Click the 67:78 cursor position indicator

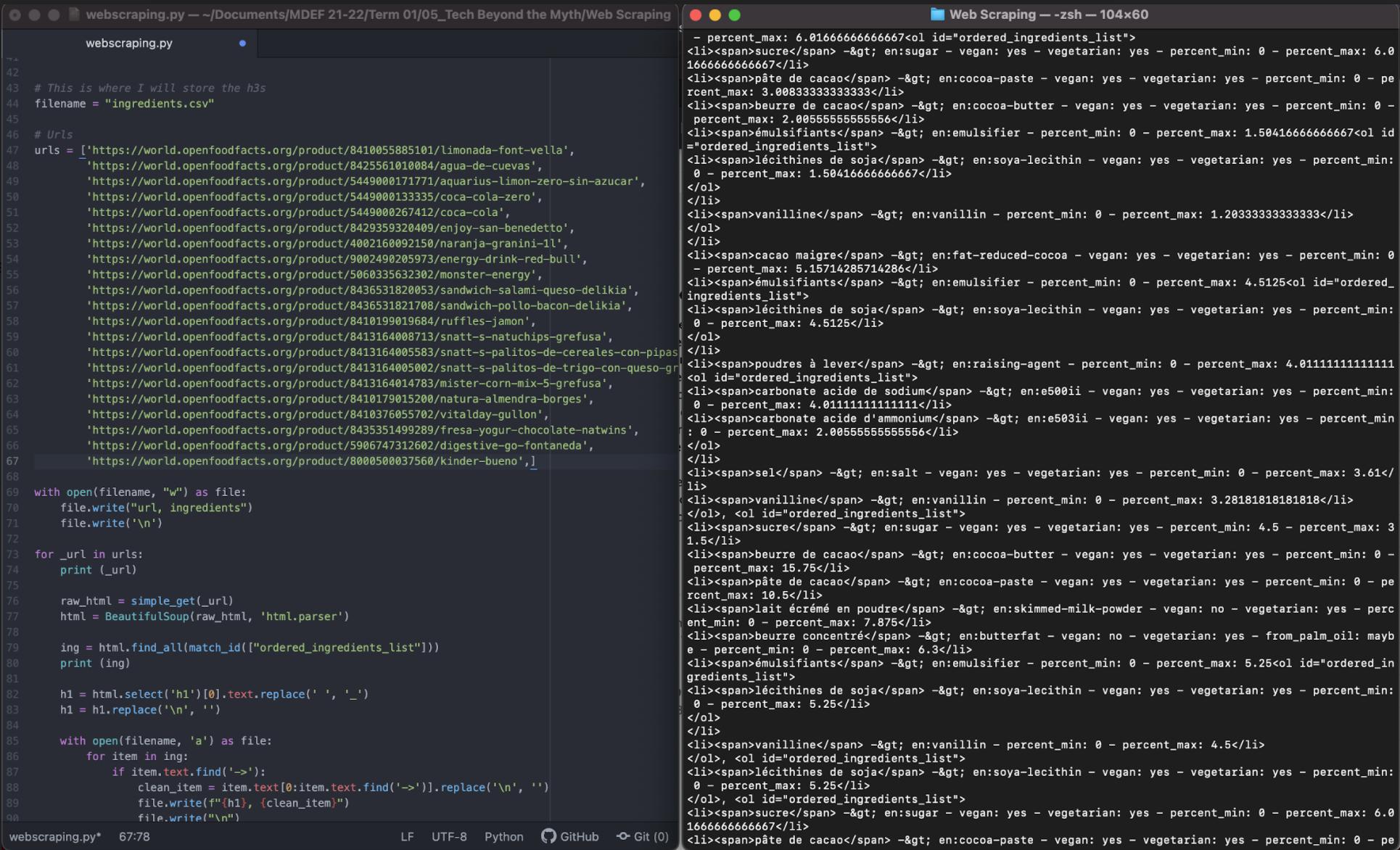point(134,836)
